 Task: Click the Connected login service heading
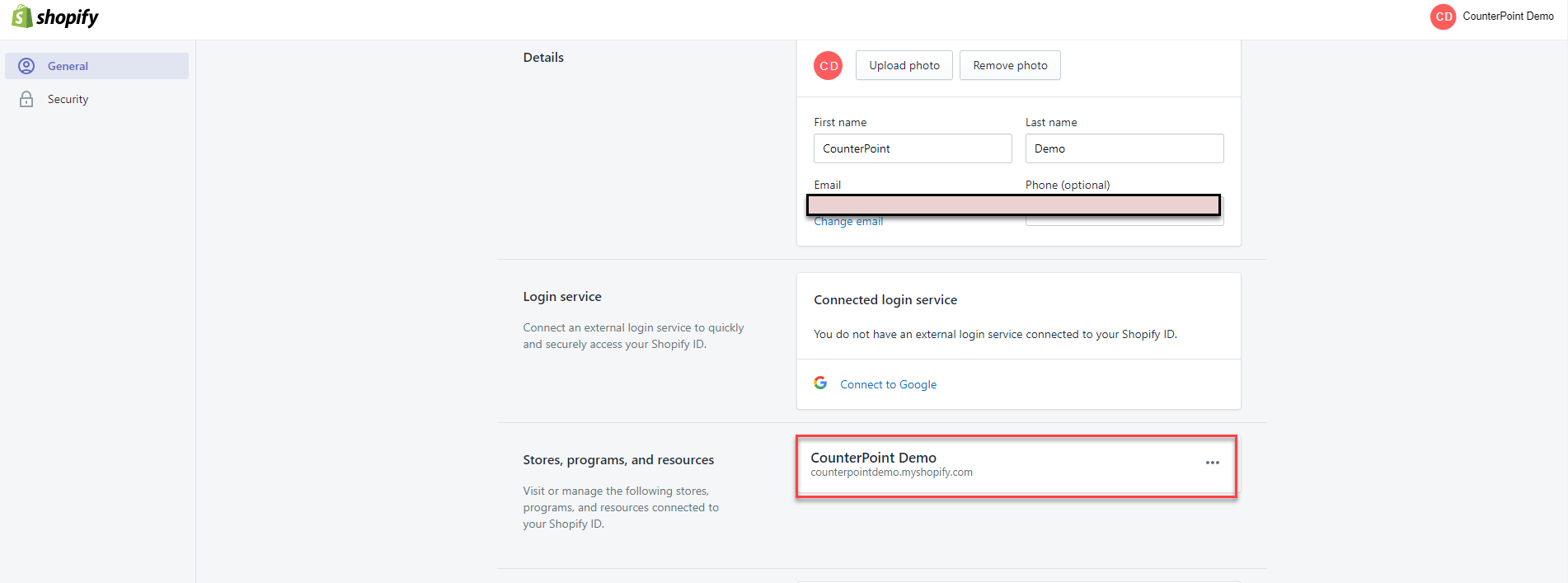885,300
